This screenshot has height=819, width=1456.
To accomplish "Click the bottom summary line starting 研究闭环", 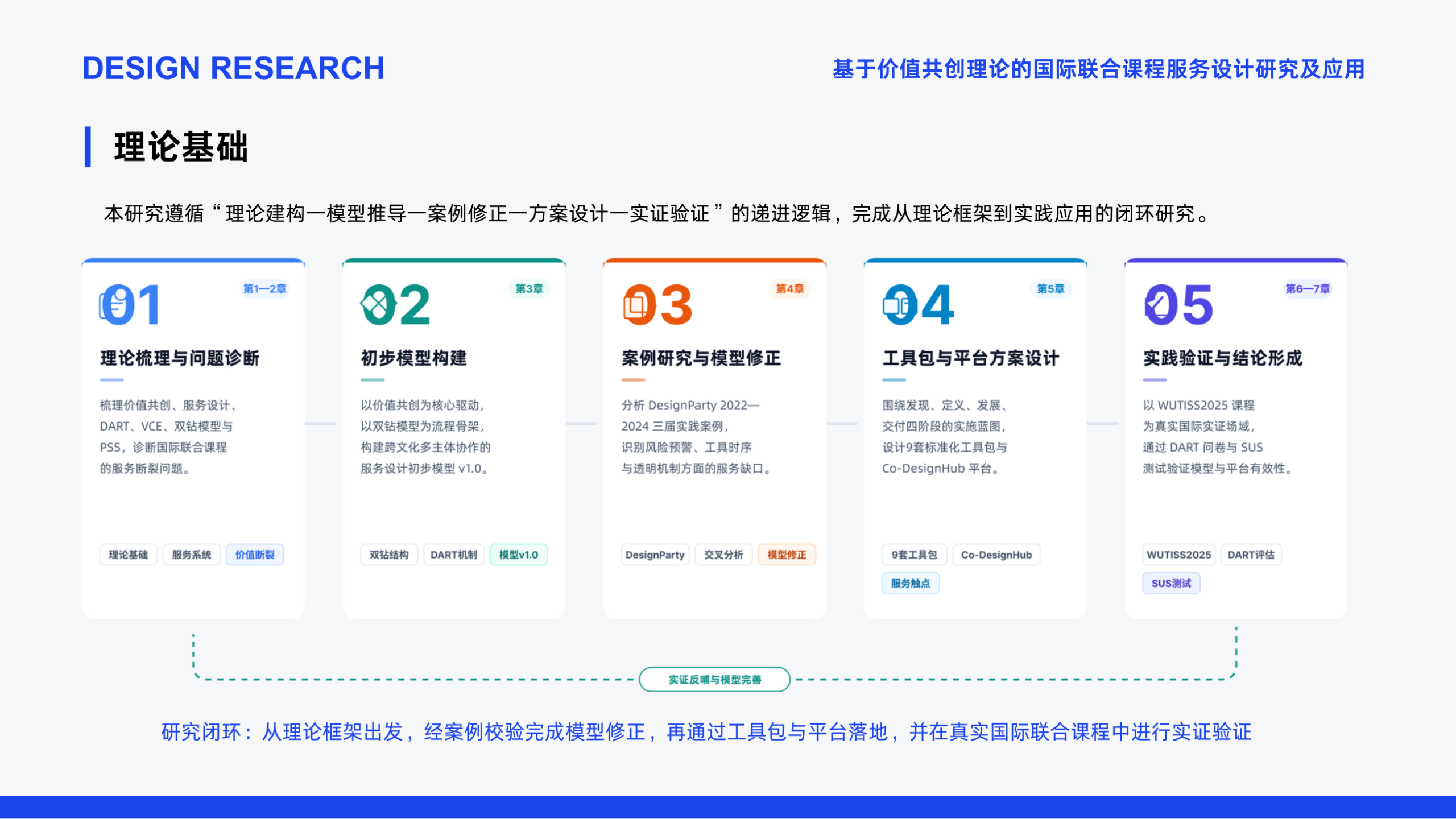I will tap(706, 732).
